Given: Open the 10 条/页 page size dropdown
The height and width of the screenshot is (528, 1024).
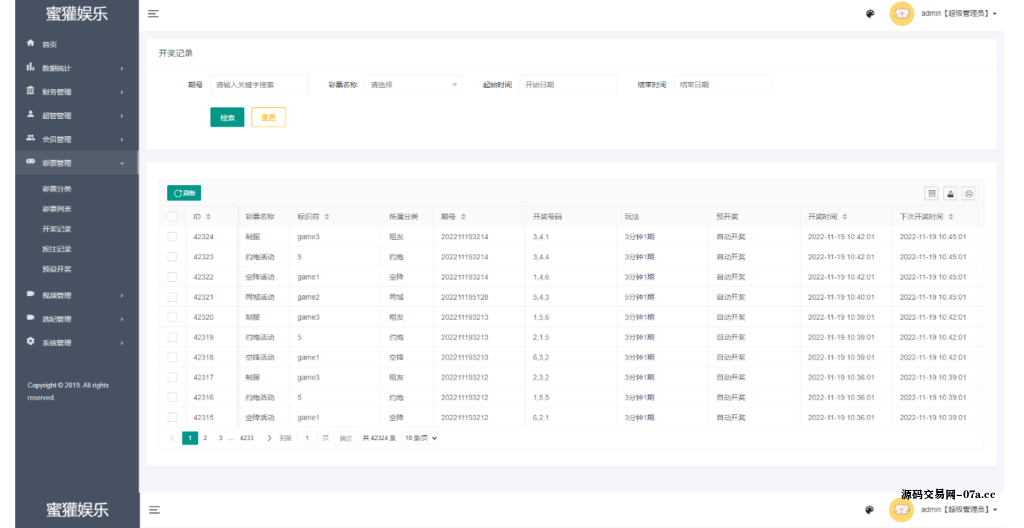Looking at the screenshot, I should coord(421,438).
